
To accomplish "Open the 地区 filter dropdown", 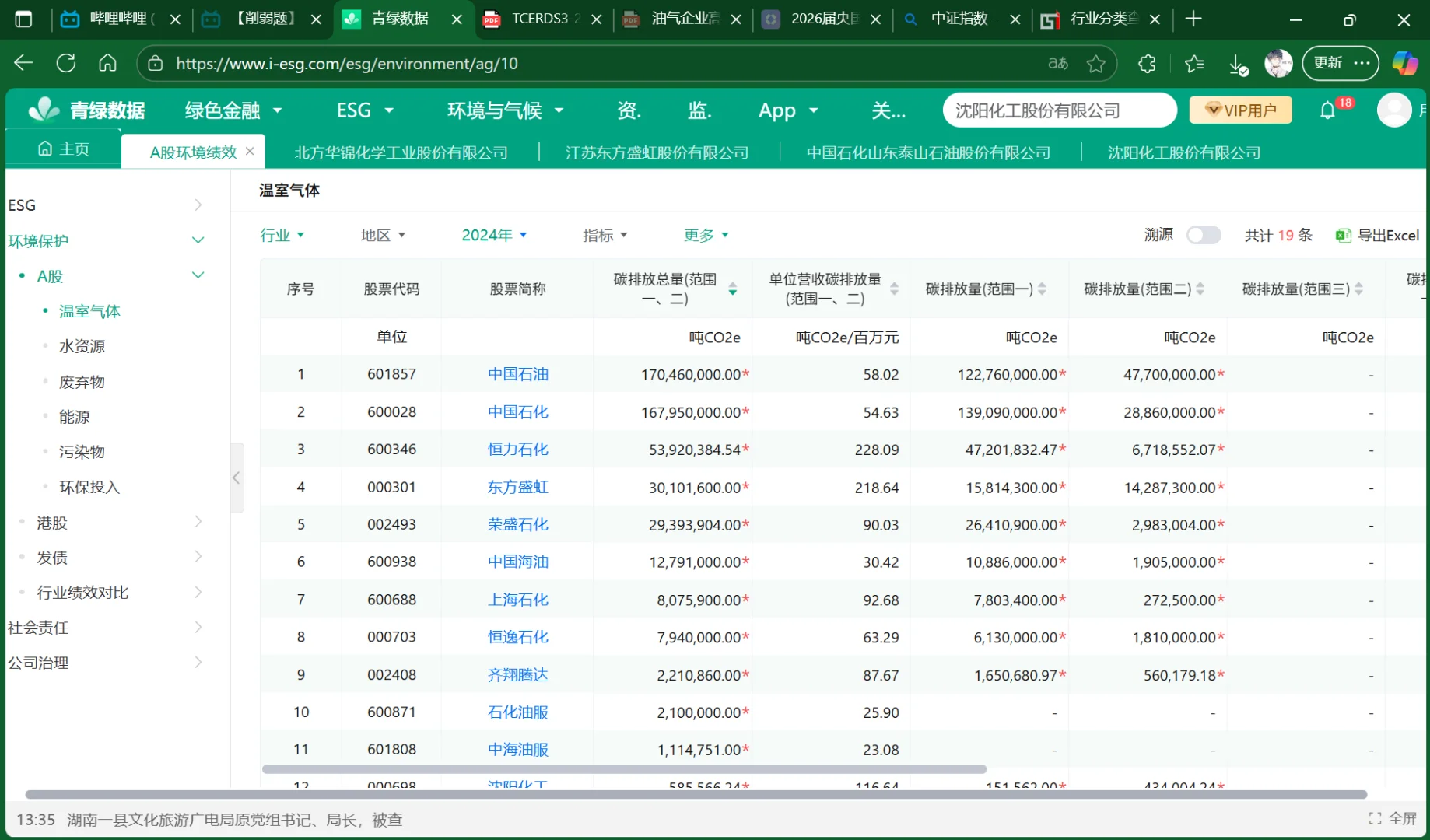I will [383, 235].
